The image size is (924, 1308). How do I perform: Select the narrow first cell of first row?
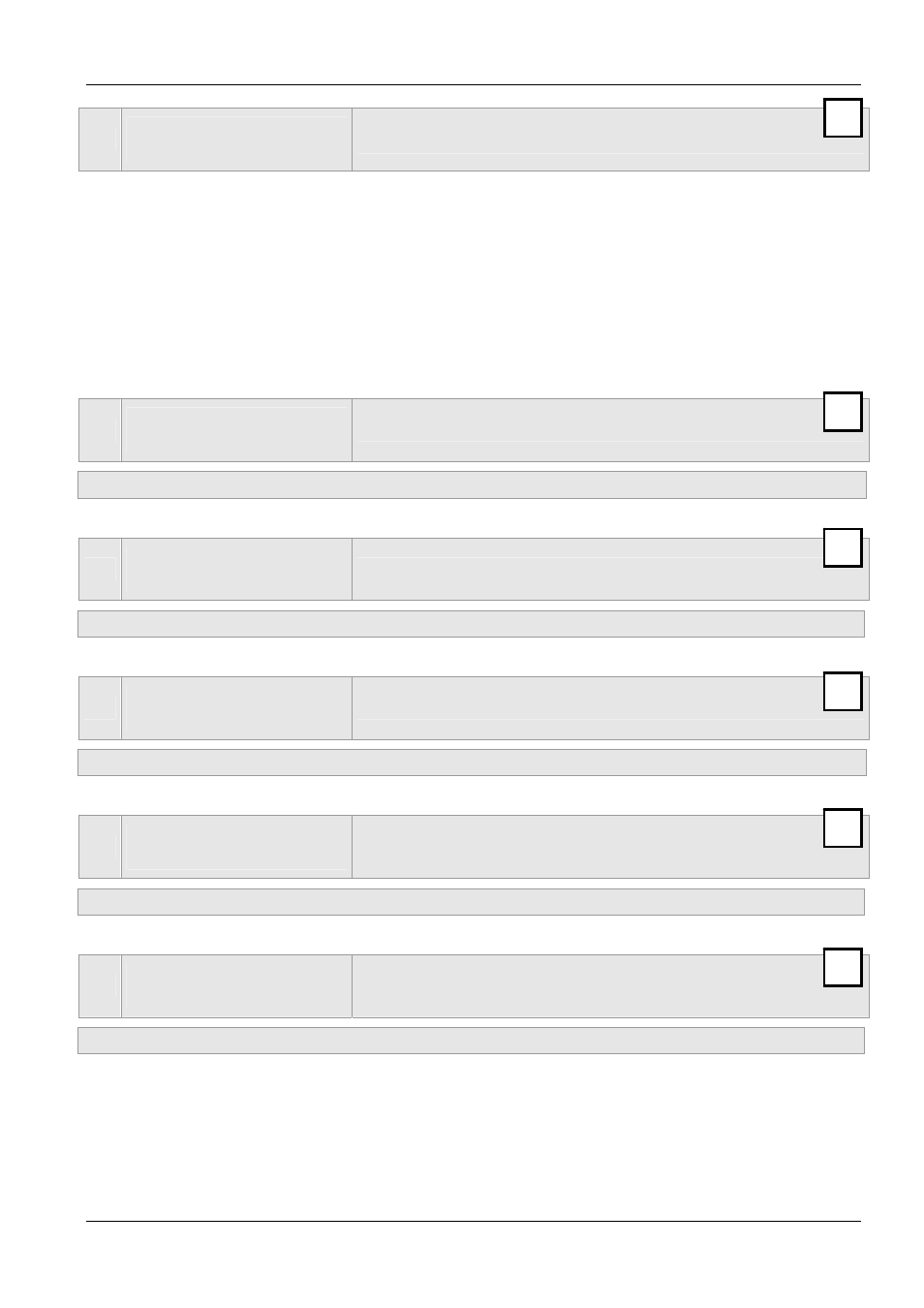click(100, 140)
